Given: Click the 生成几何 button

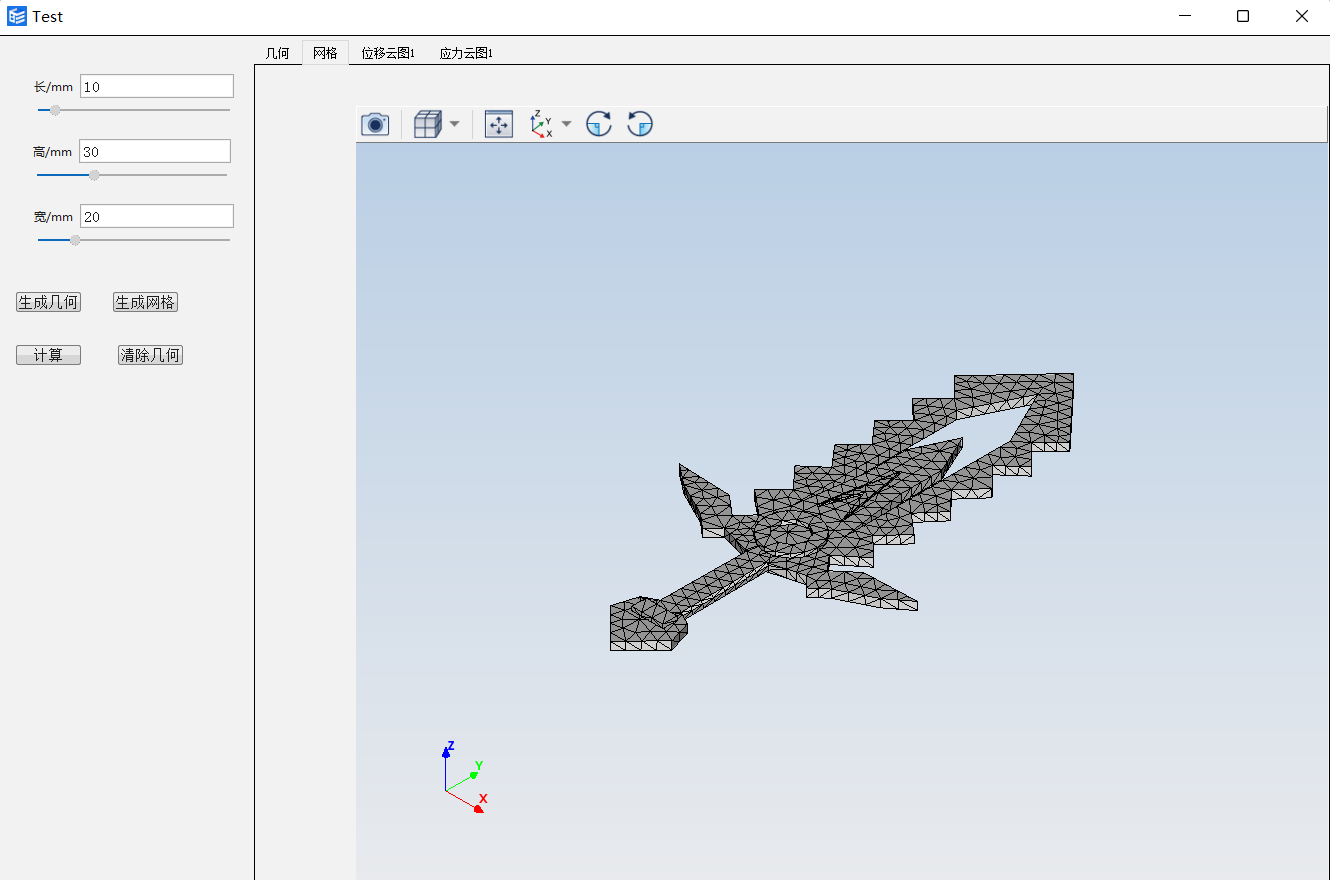Looking at the screenshot, I should tap(48, 303).
